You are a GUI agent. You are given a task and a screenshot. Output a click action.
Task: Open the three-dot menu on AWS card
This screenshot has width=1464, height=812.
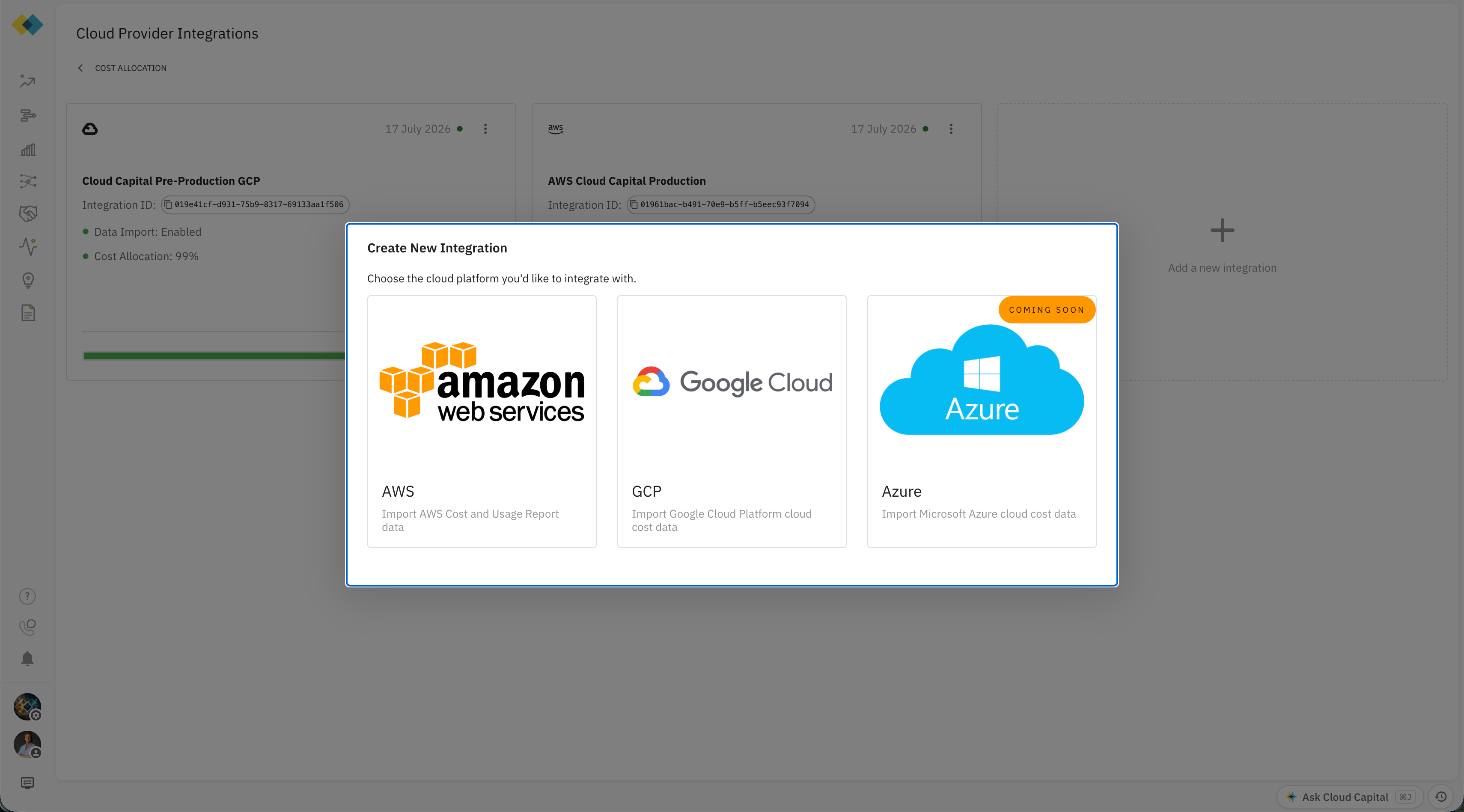pos(951,129)
